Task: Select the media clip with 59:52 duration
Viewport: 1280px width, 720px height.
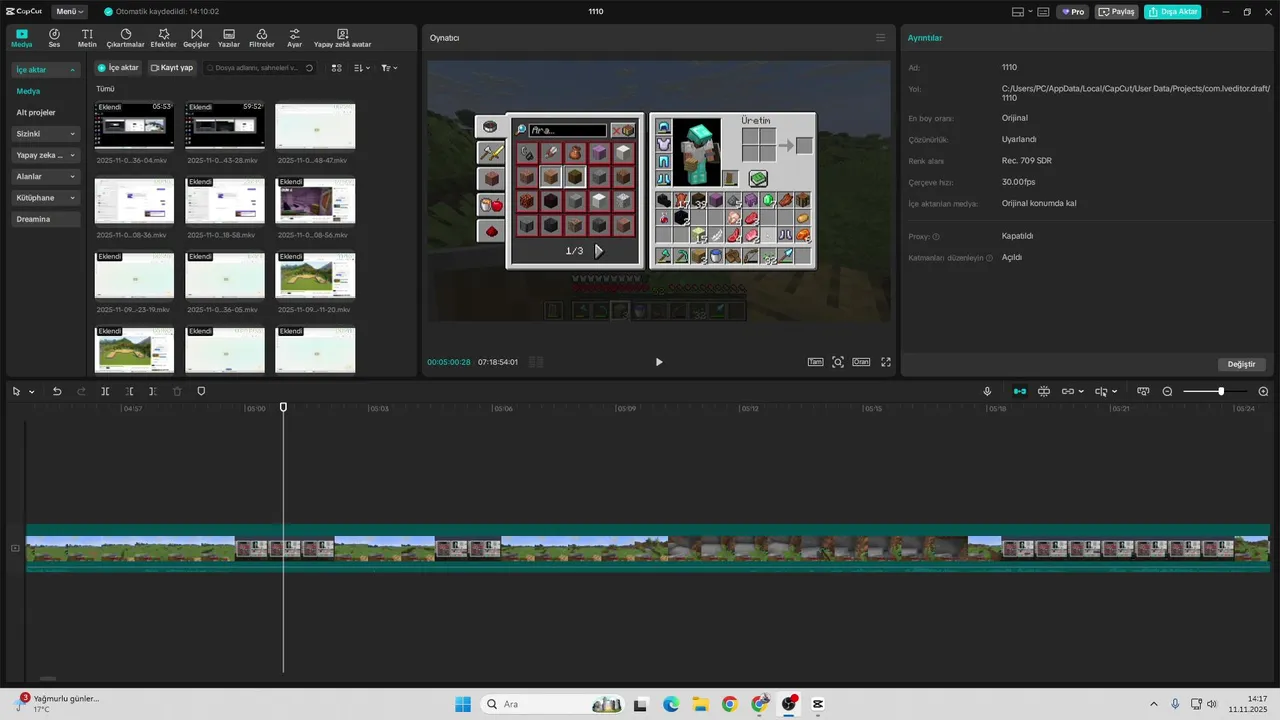Action: [225, 126]
